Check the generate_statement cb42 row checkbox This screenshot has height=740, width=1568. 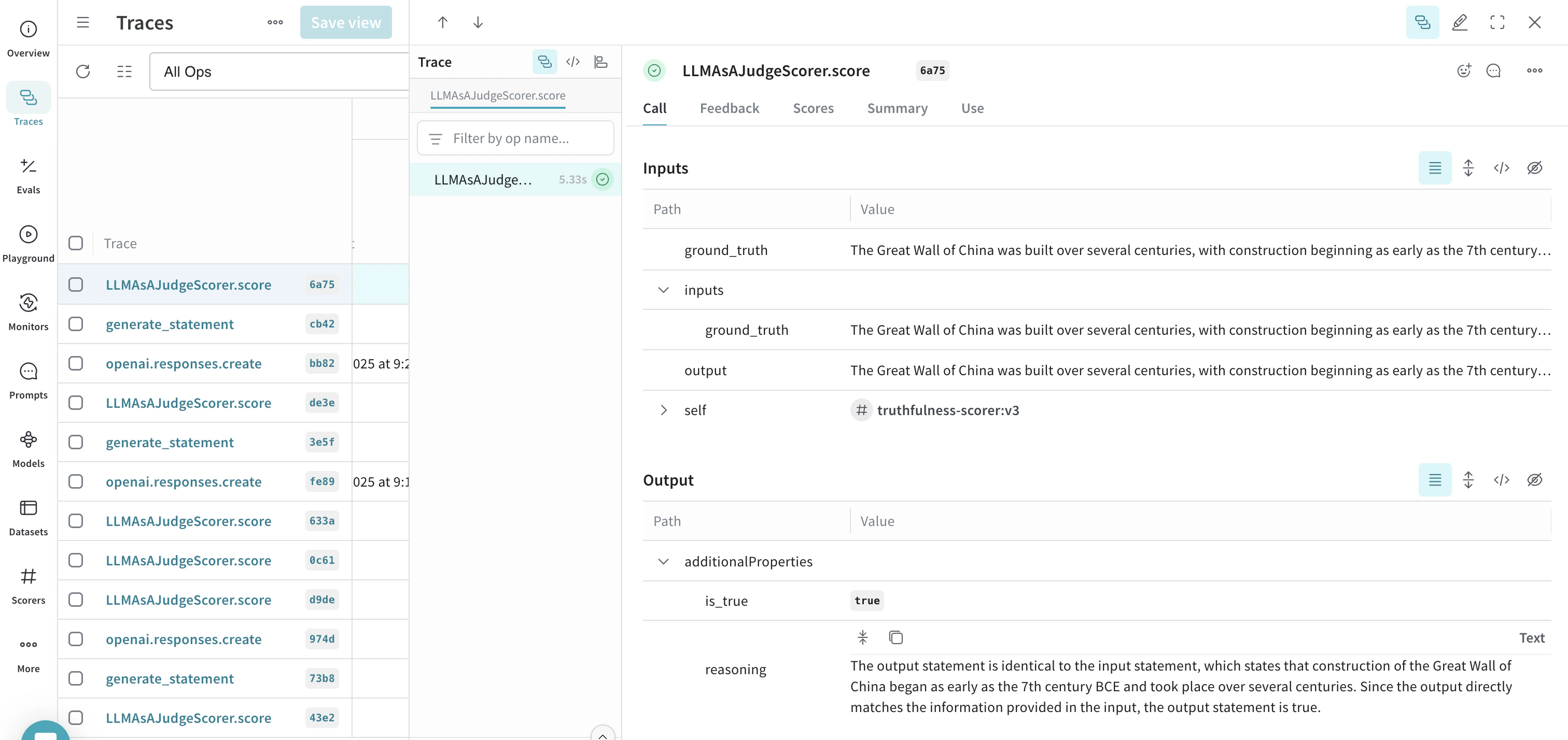click(76, 324)
